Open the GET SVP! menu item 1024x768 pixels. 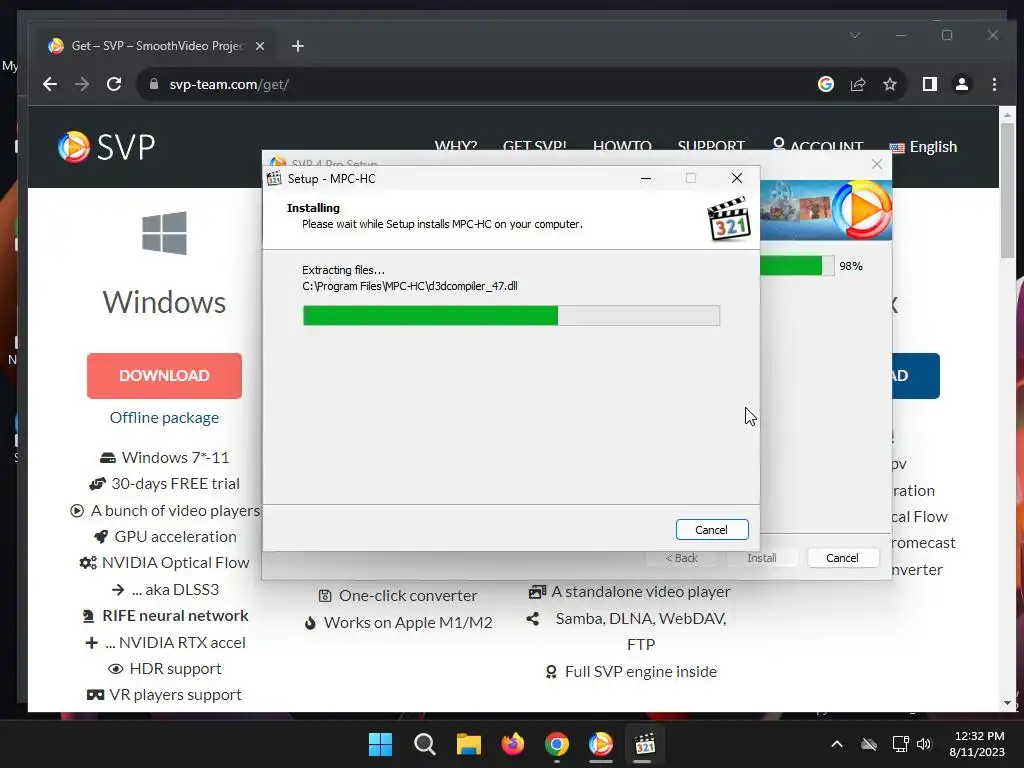click(534, 146)
